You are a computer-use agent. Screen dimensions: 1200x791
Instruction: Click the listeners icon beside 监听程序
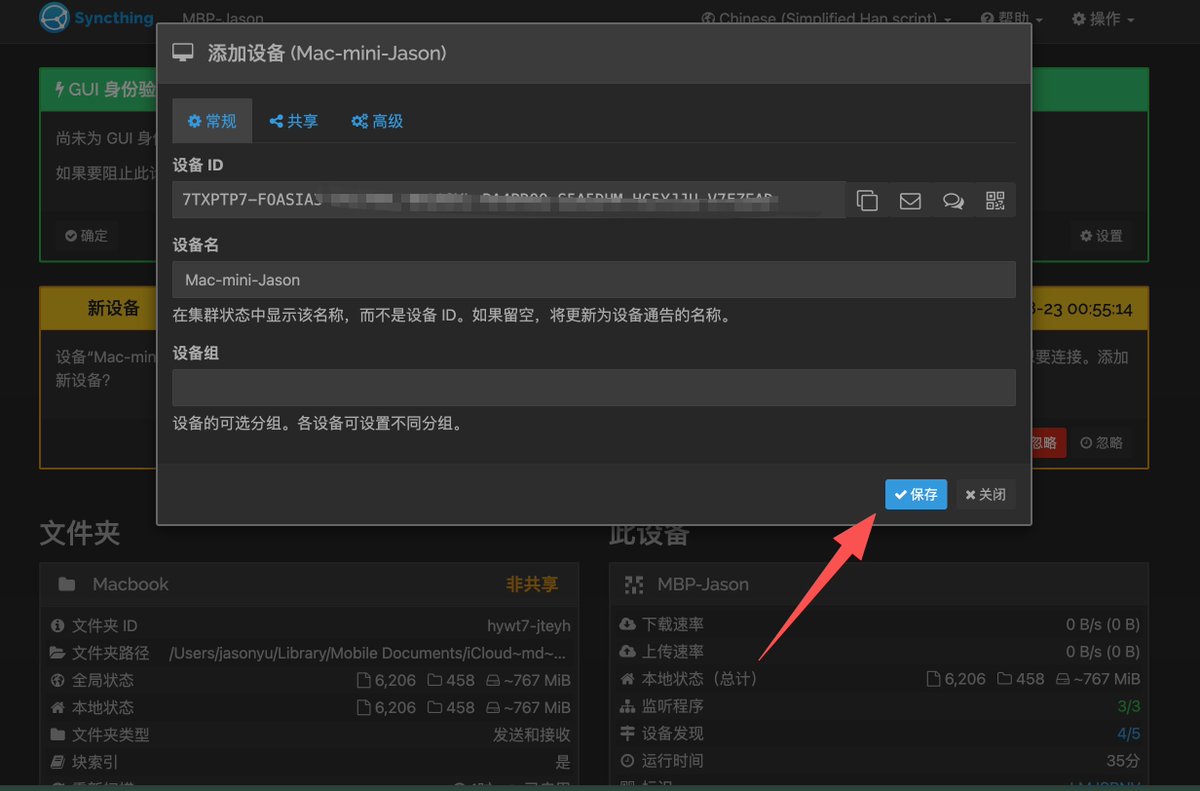point(627,706)
